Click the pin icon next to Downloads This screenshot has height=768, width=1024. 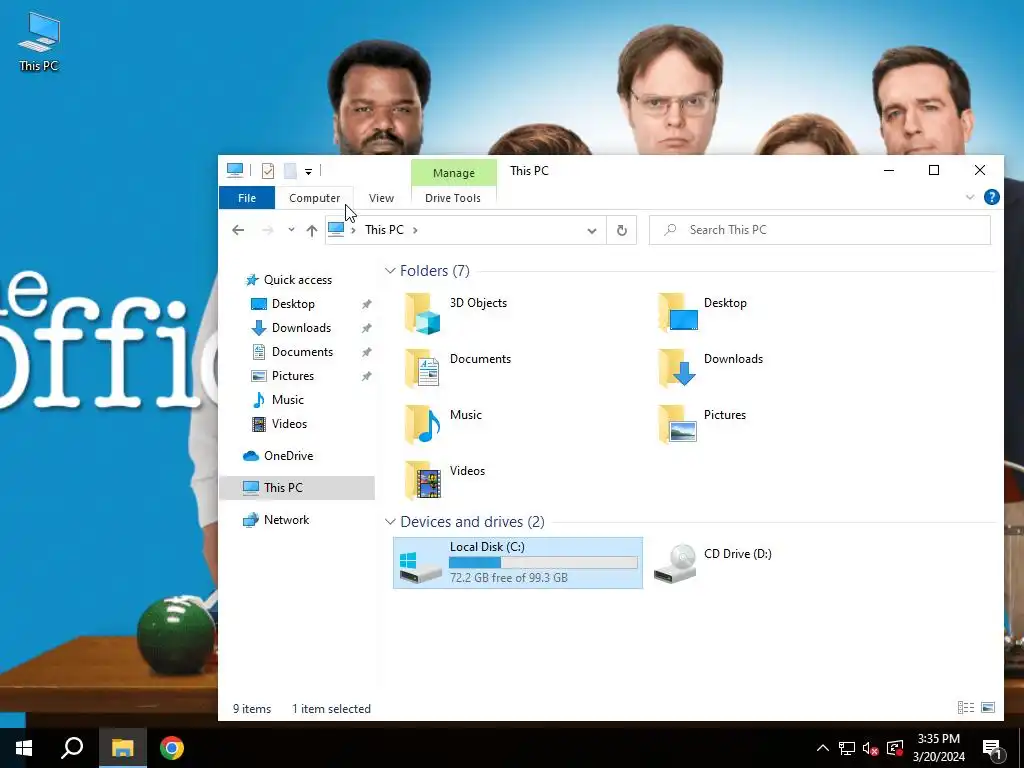tap(367, 328)
